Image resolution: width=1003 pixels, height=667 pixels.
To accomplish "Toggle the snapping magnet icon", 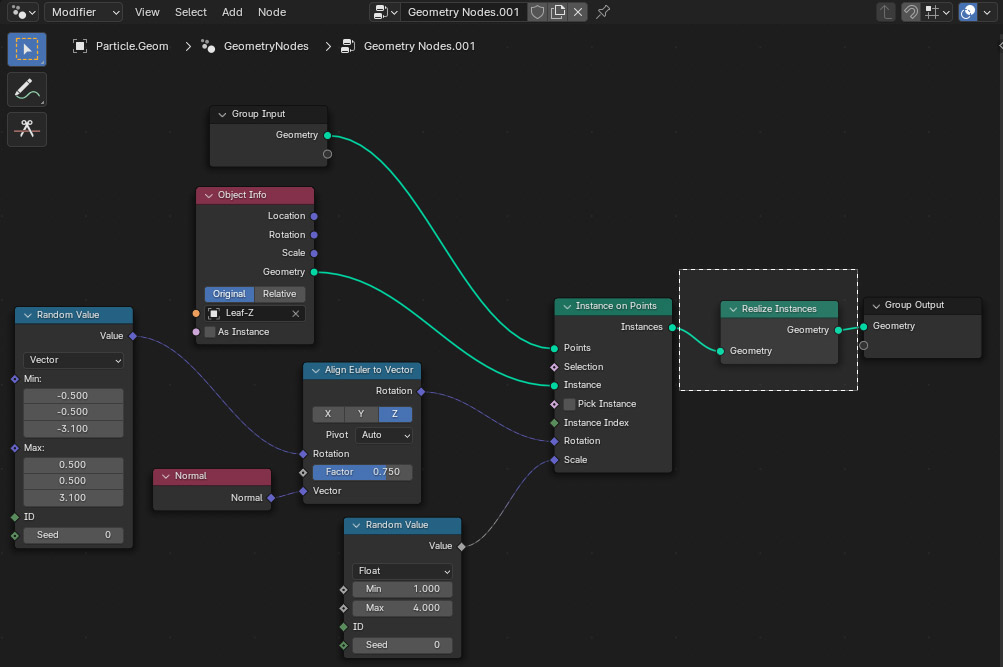I will 911,12.
